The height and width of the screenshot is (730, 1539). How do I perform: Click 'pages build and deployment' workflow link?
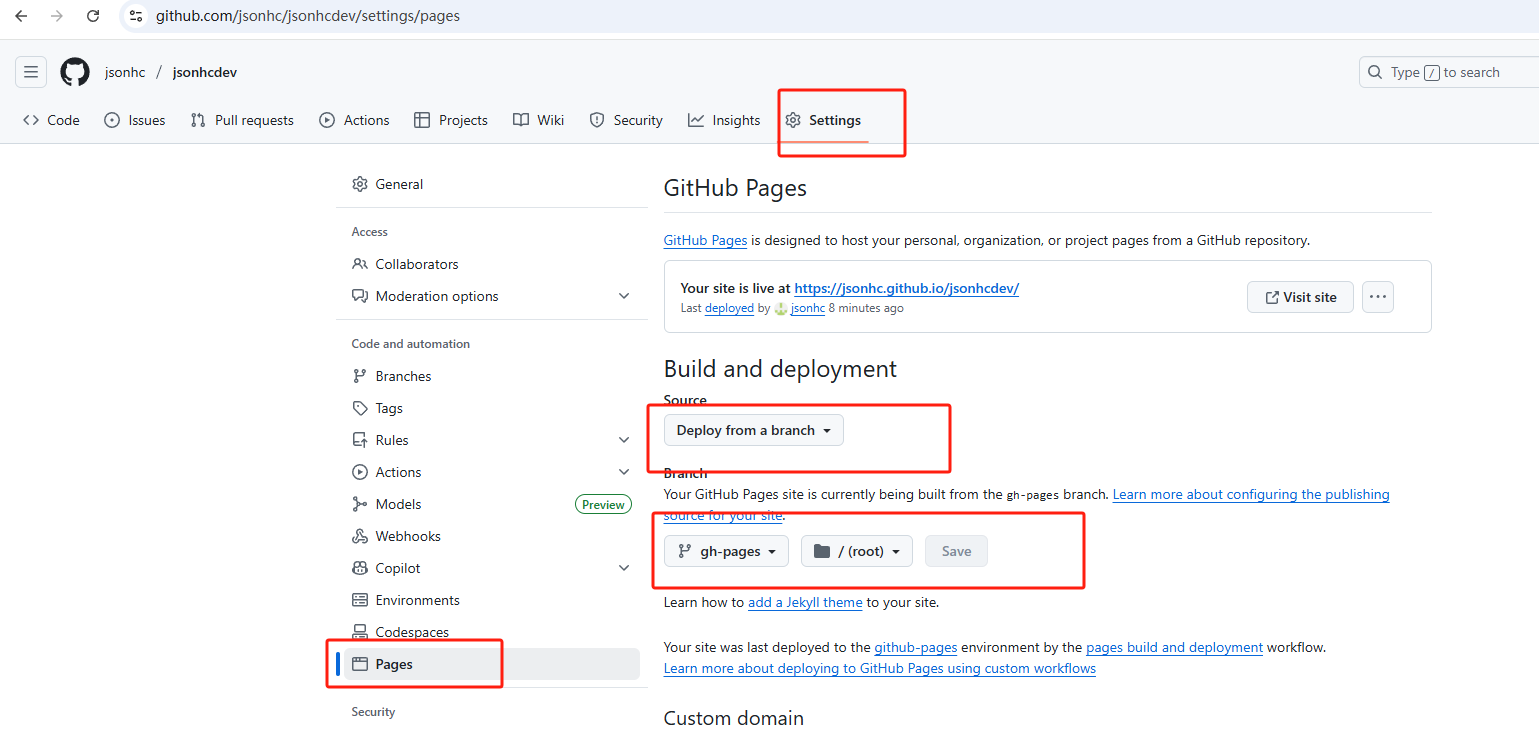coord(1174,647)
